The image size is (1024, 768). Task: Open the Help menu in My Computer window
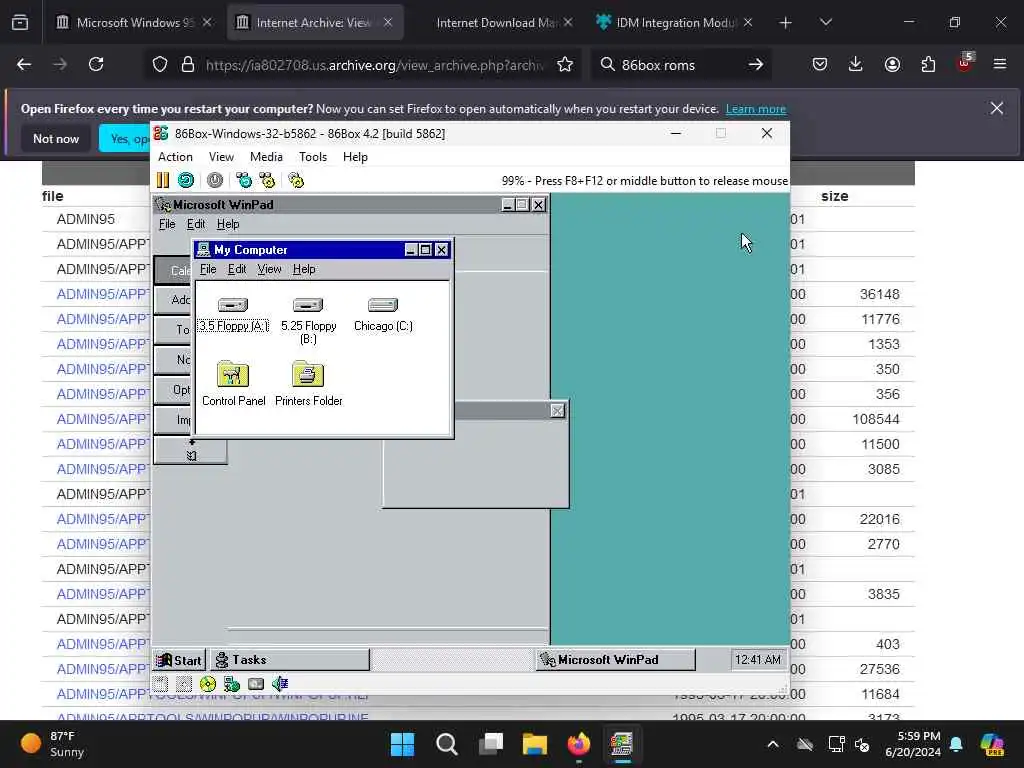tap(304, 269)
